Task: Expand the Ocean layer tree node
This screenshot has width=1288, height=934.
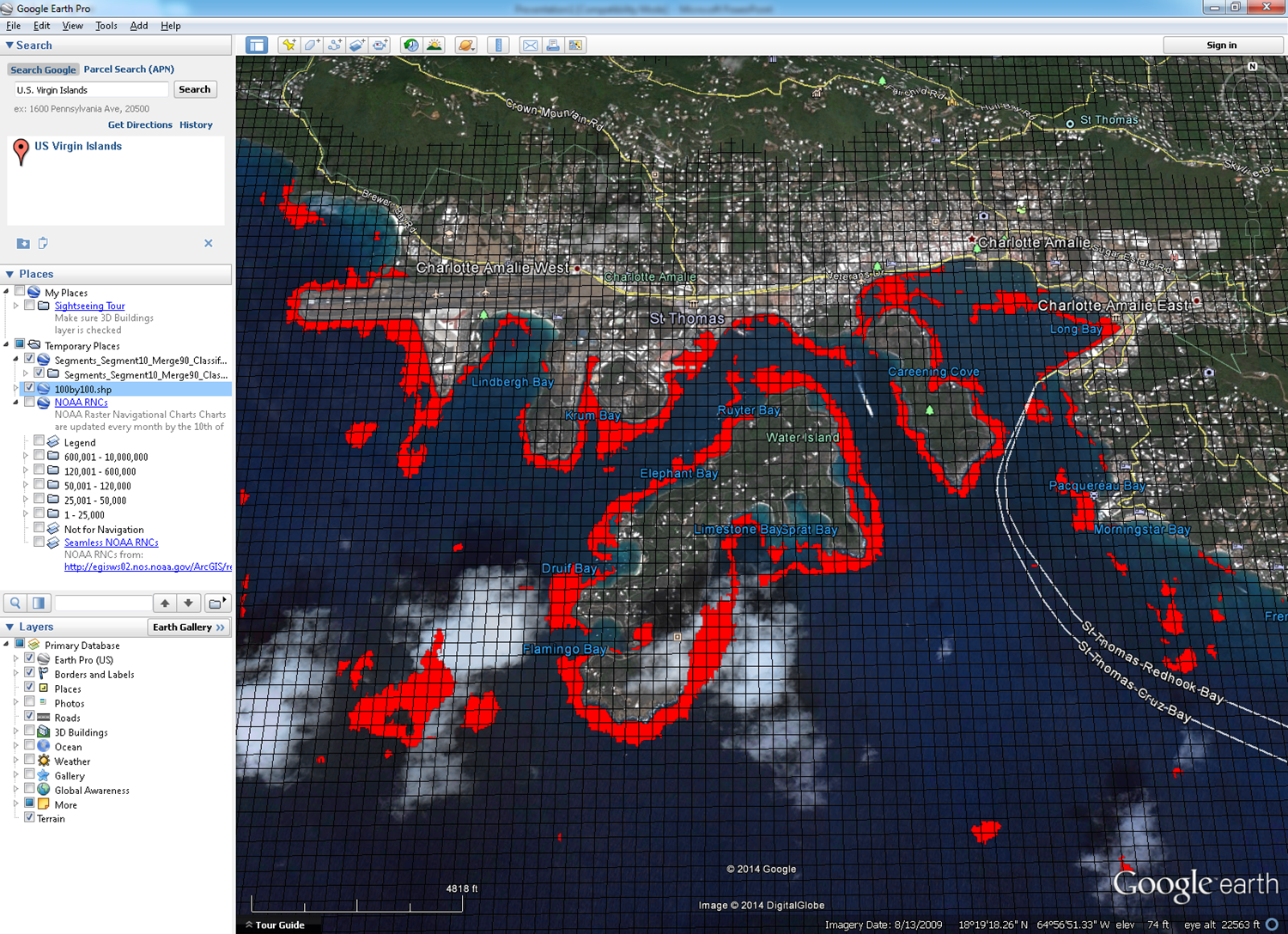Action: [x=15, y=747]
